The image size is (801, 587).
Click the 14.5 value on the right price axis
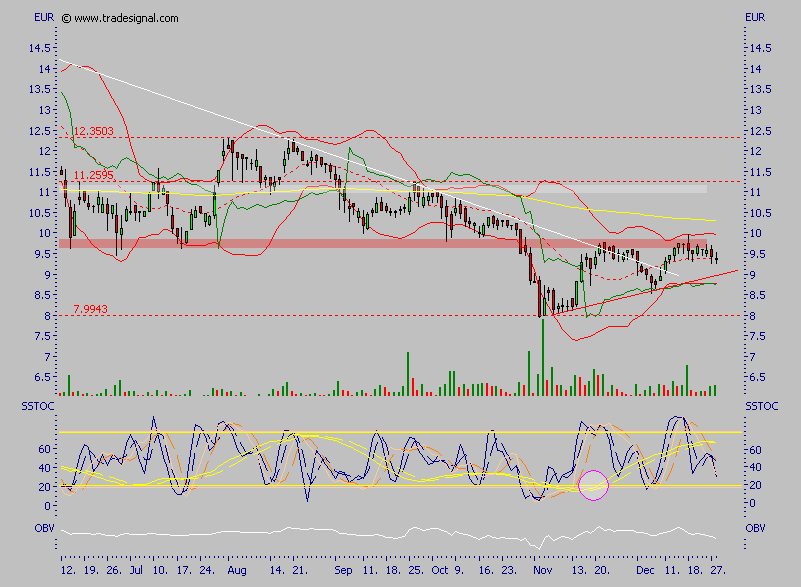(x=762, y=48)
